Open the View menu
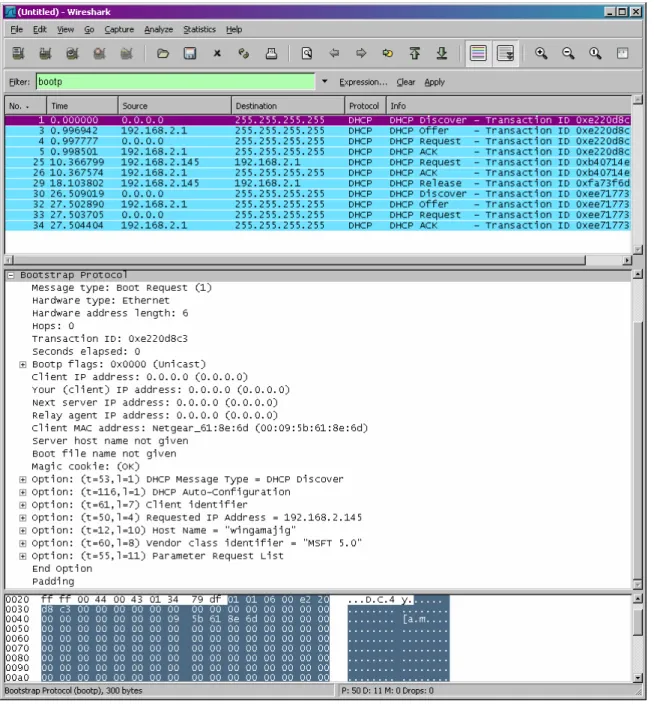 point(66,30)
